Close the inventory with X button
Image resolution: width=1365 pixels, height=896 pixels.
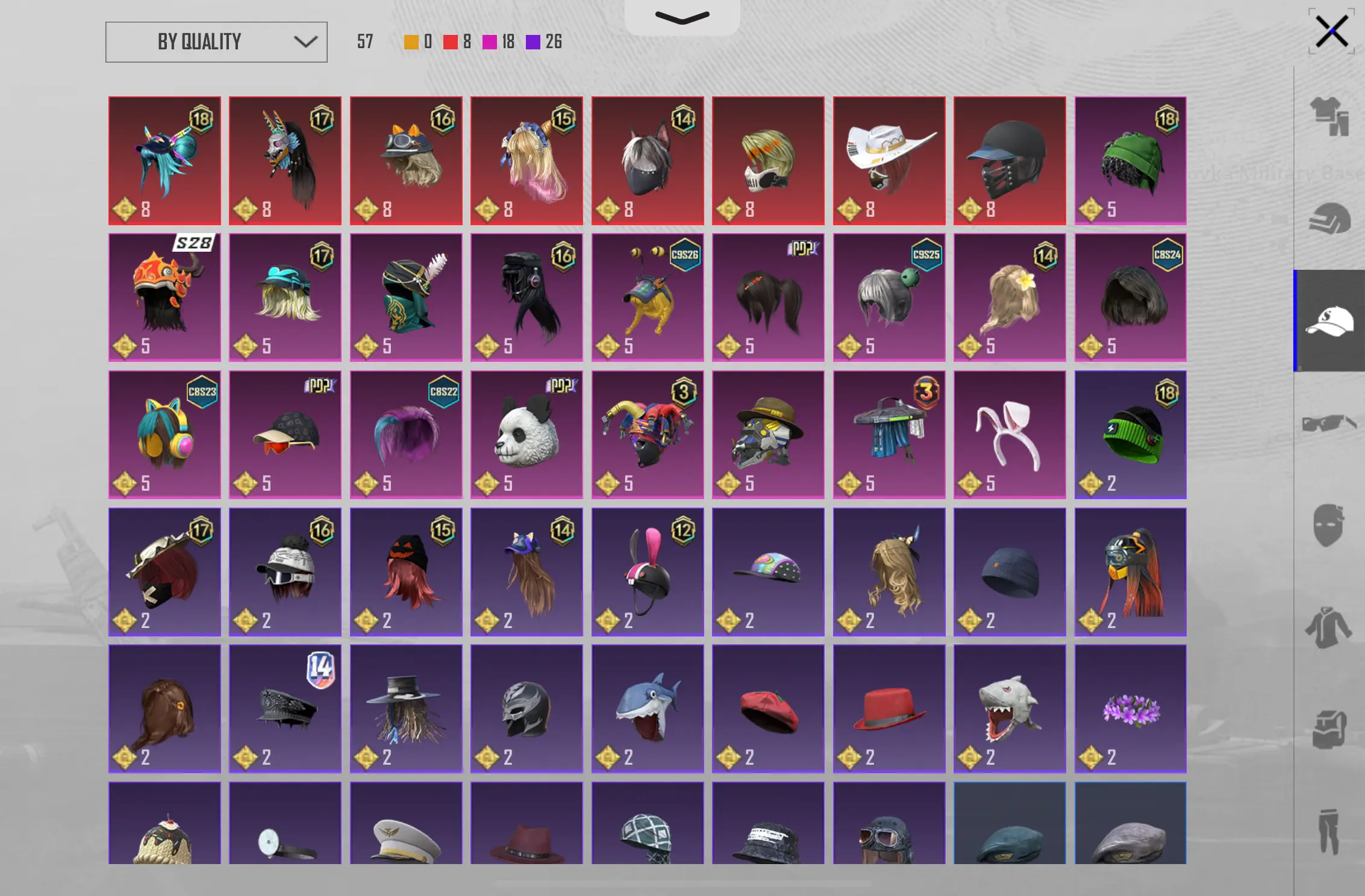click(1331, 31)
